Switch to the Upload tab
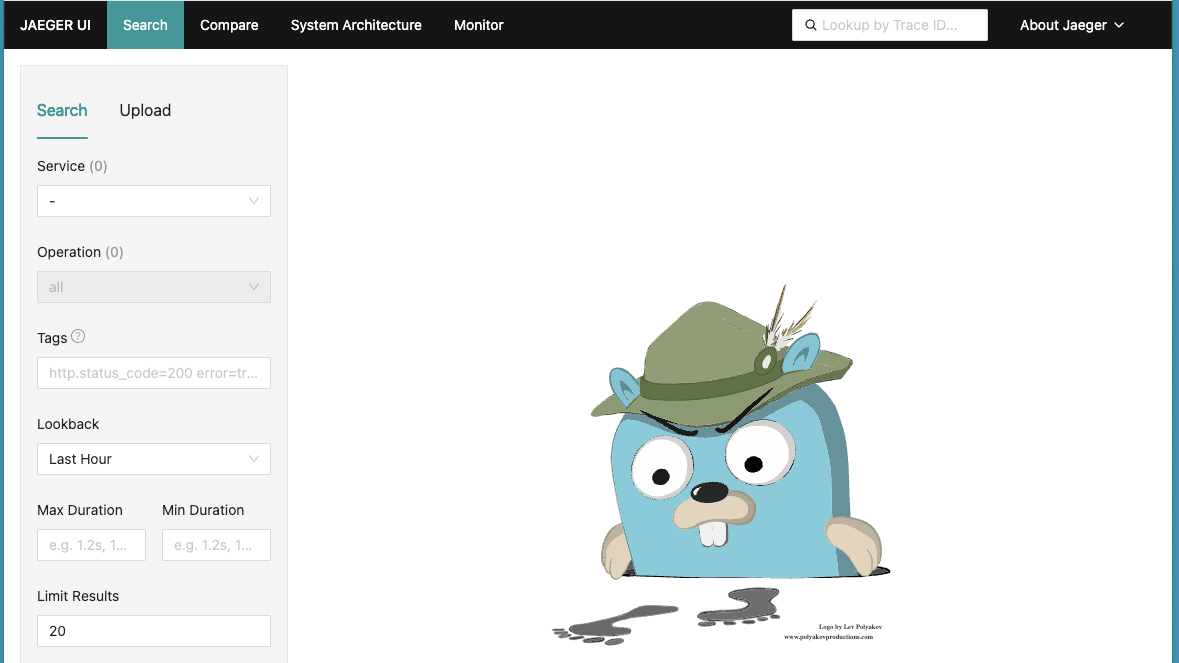 [145, 110]
